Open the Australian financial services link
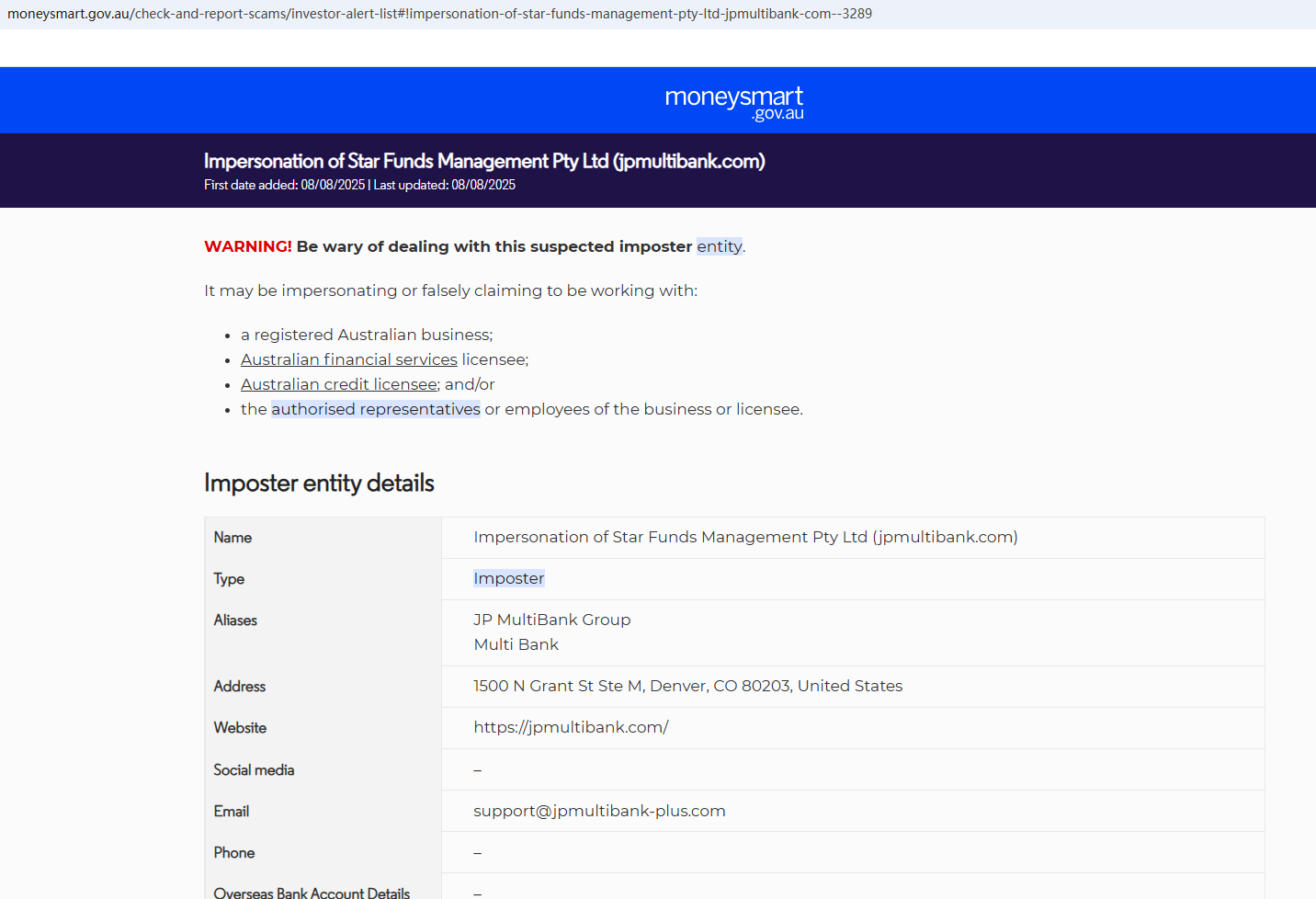The width and height of the screenshot is (1316, 899). 348,359
